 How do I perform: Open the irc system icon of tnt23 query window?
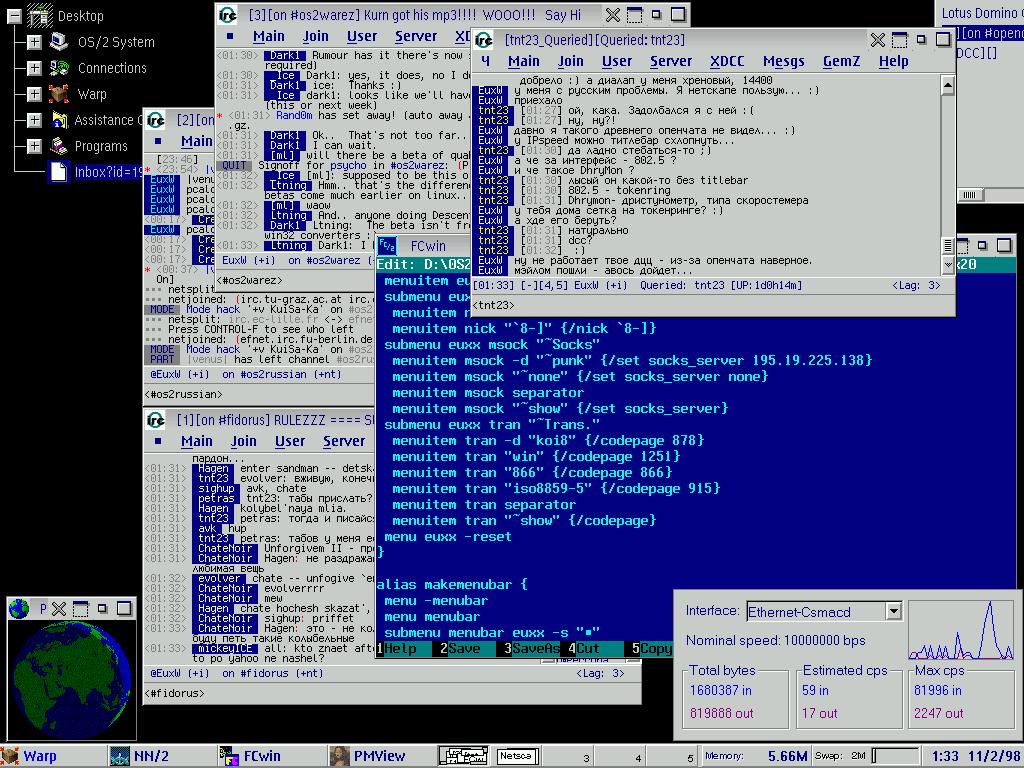click(484, 40)
